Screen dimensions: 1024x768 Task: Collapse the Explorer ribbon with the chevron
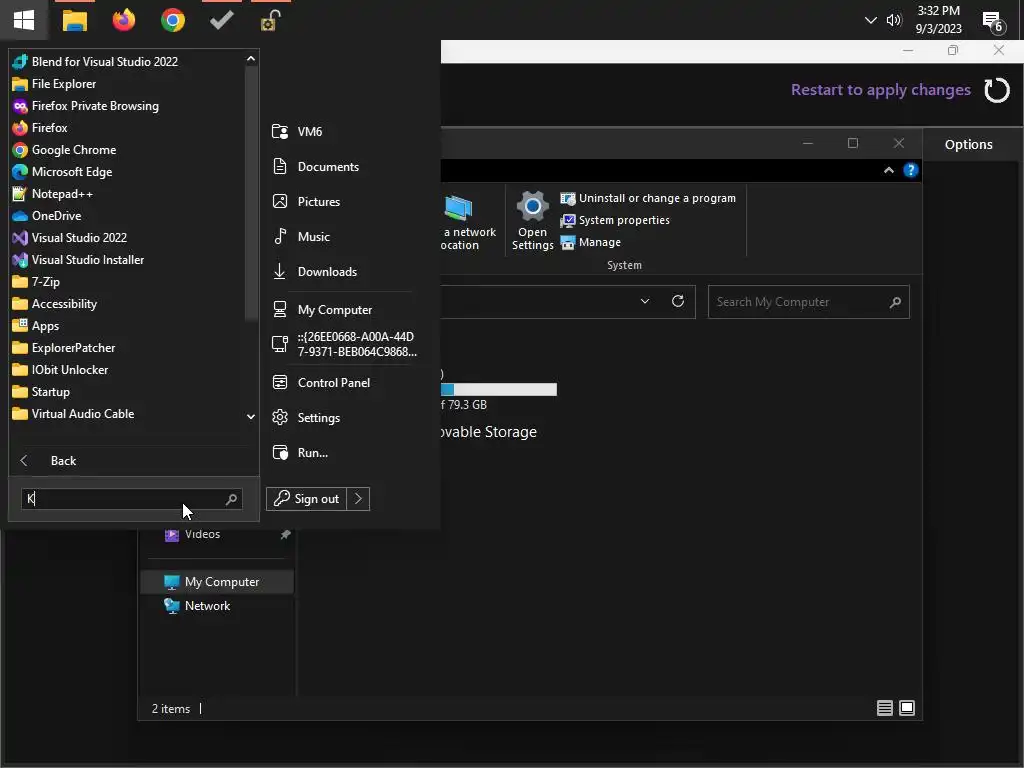pyautogui.click(x=888, y=170)
